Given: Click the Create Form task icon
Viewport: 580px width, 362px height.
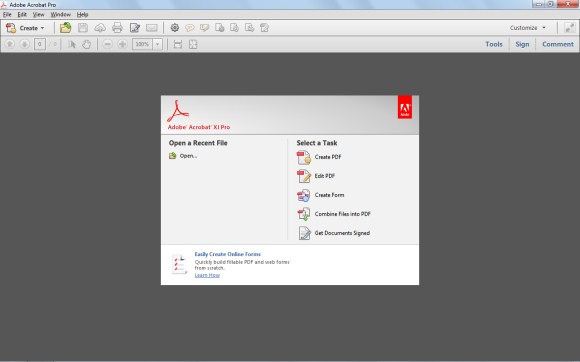Looking at the screenshot, I should click(x=304, y=195).
